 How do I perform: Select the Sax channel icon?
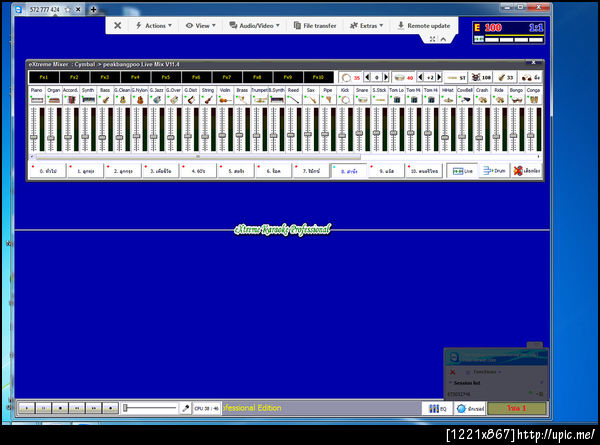[x=311, y=100]
